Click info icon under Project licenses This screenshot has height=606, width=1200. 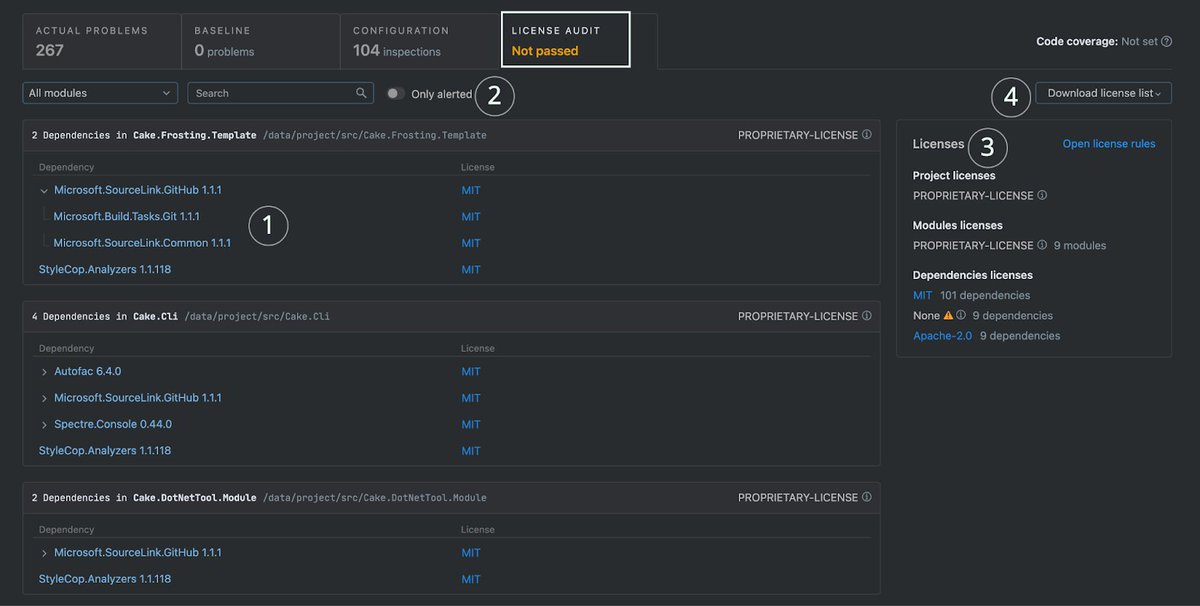[x=1042, y=195]
